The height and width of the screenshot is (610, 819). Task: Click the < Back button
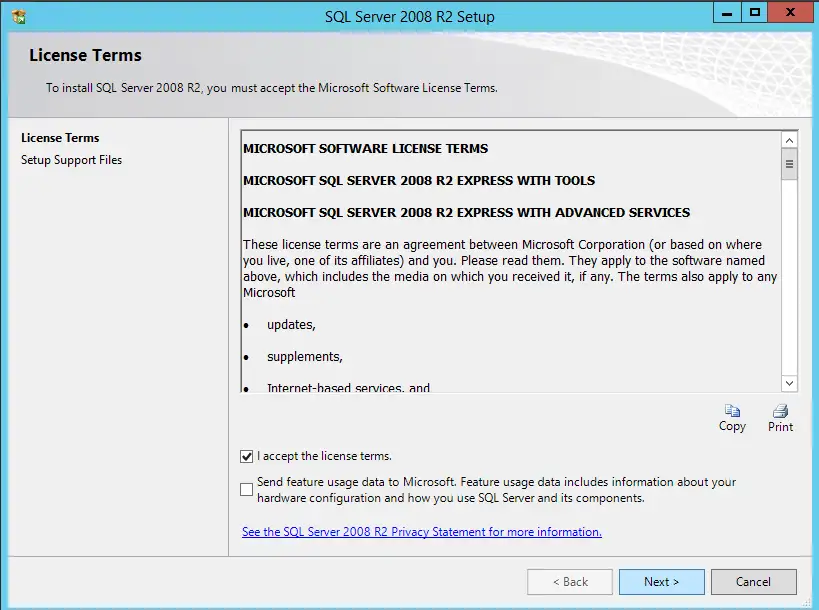point(570,582)
